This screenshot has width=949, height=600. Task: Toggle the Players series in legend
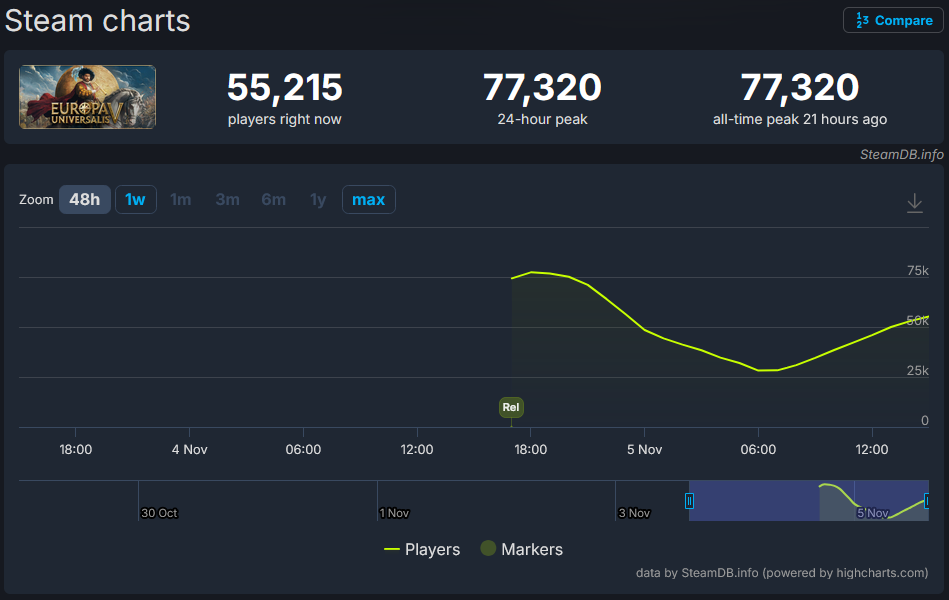(422, 549)
